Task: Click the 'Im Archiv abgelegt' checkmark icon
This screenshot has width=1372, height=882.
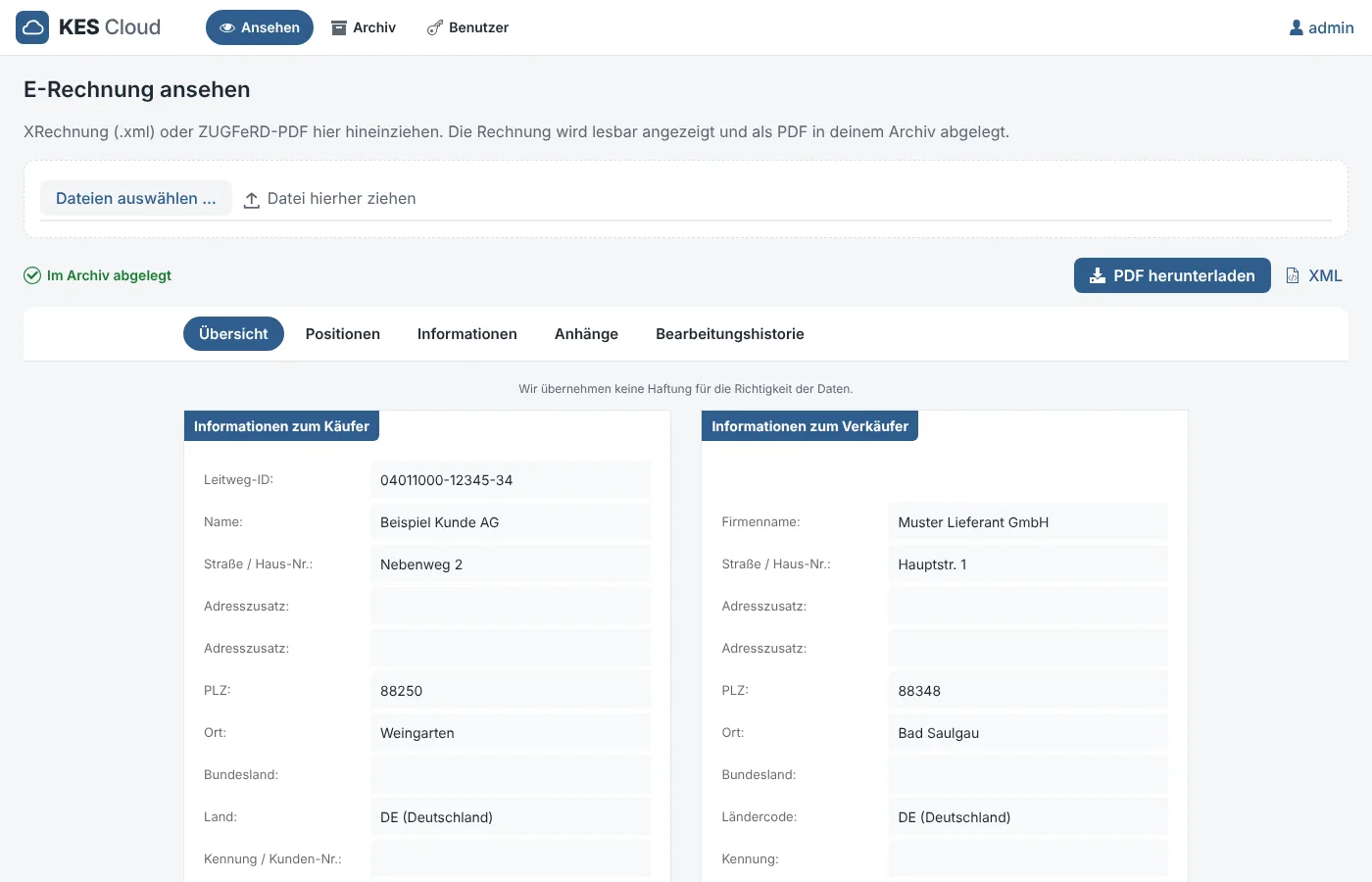Action: pos(32,275)
